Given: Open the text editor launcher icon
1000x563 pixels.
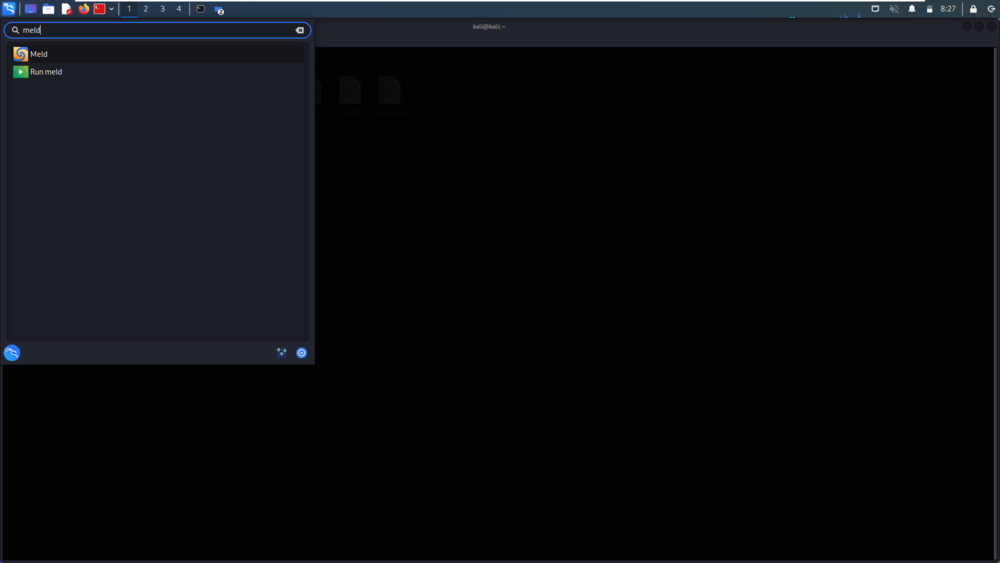Looking at the screenshot, I should click(x=66, y=9).
